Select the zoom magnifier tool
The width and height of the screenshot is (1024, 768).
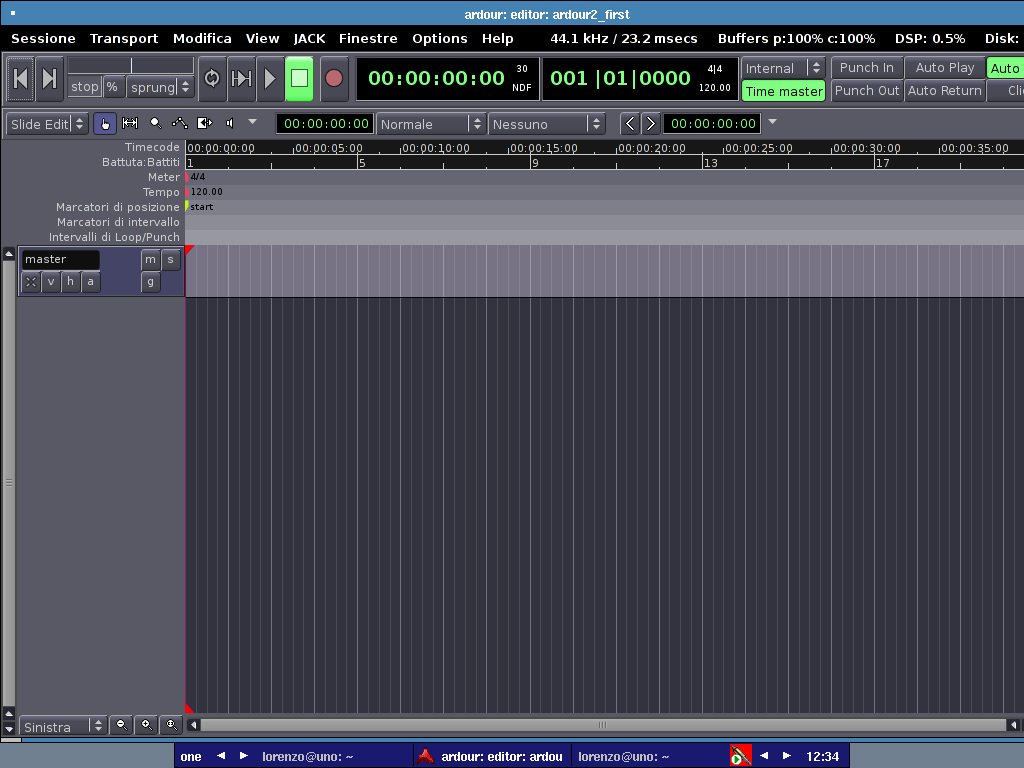155,124
